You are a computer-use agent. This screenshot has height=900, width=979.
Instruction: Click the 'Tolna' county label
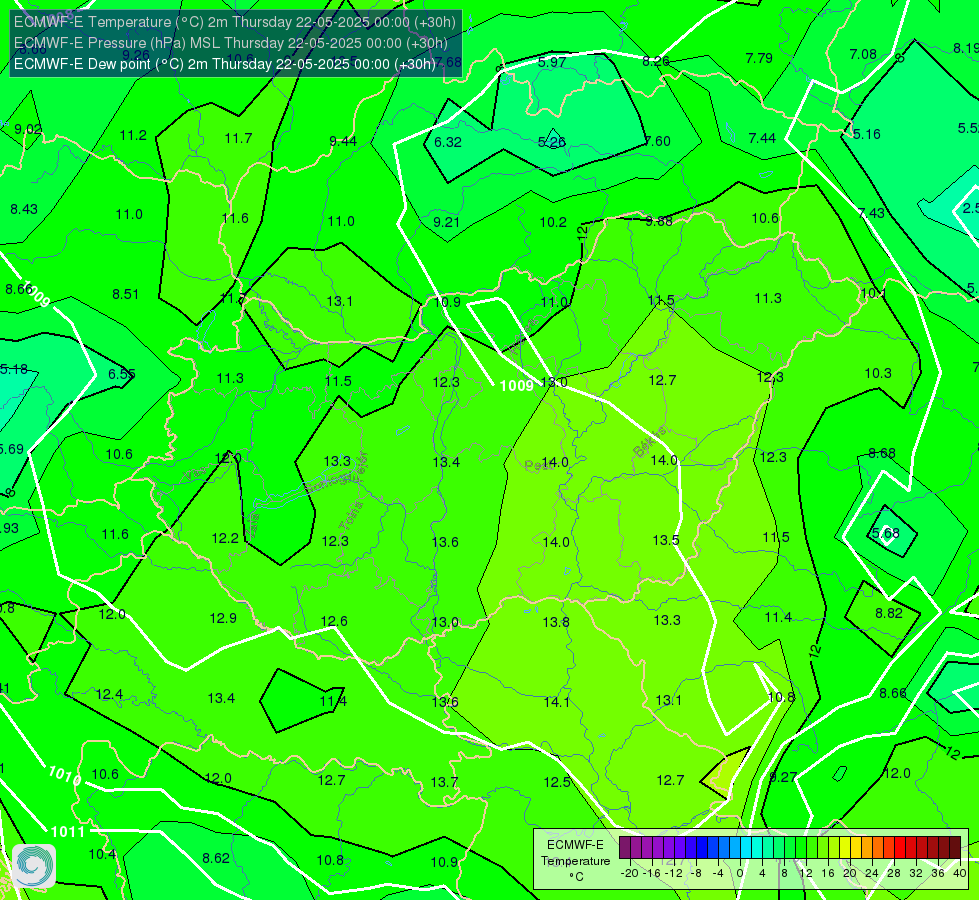click(x=353, y=518)
